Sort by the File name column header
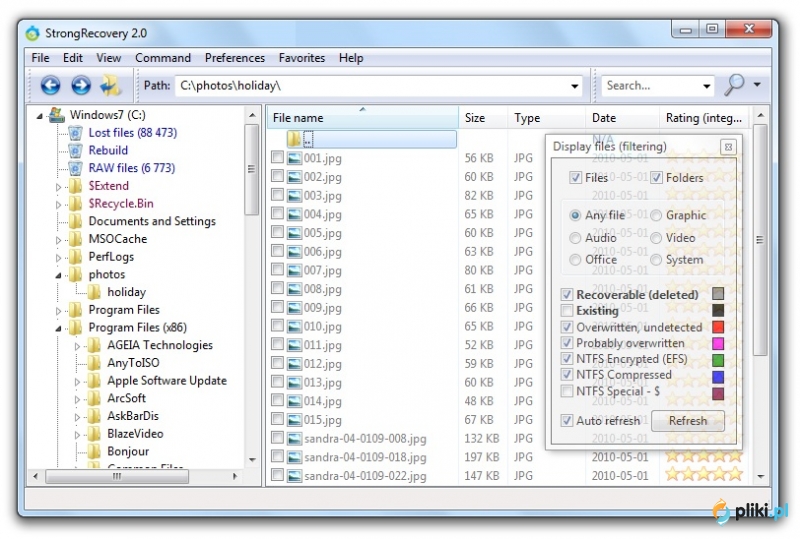The width and height of the screenshot is (800, 539). [362, 117]
